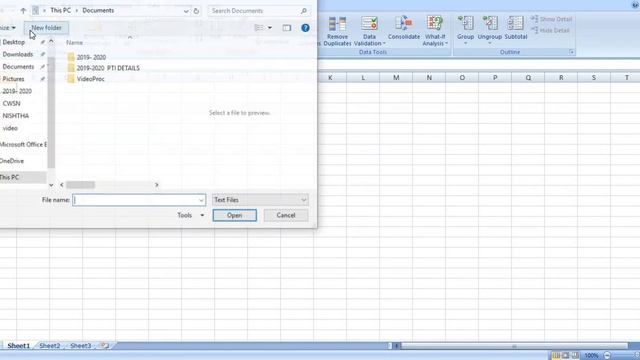Select column P header
This screenshot has width=640, height=360.
point(495,78)
